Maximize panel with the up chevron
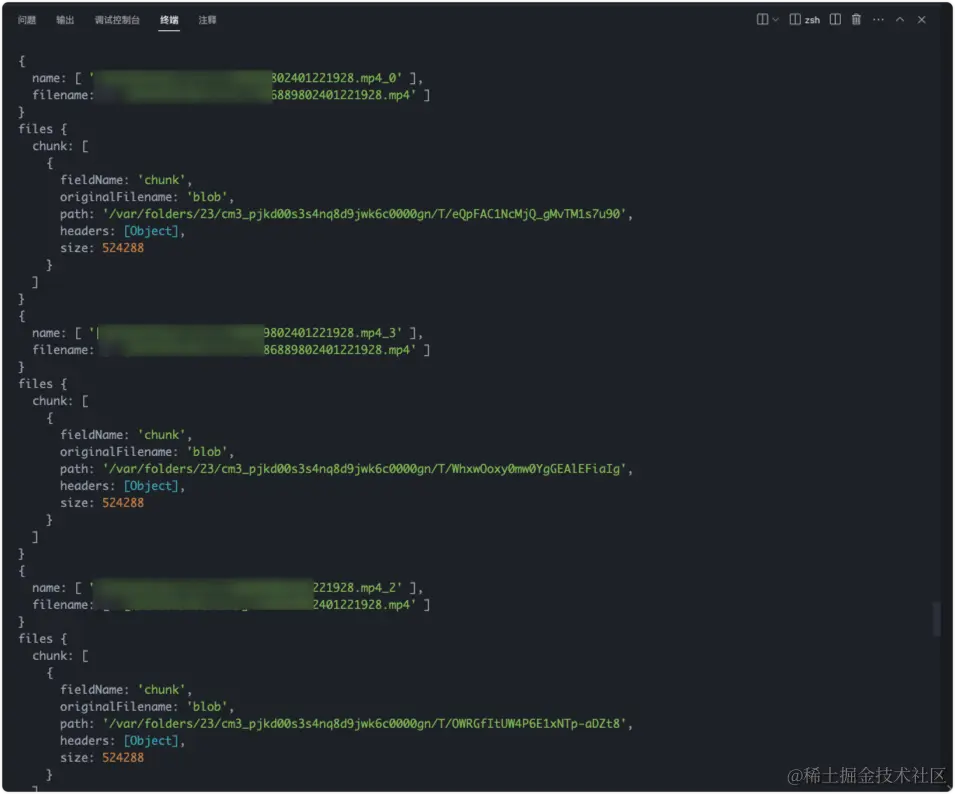The image size is (955, 794). (900, 19)
